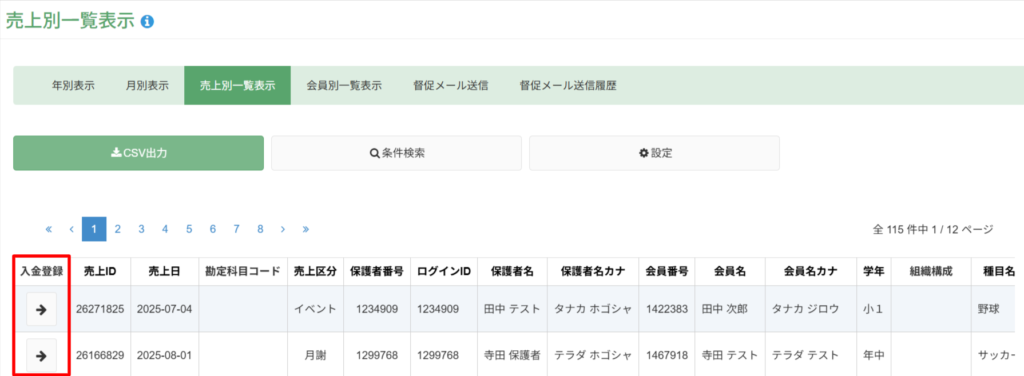Jump to first page with double-left arrow

(x=49, y=229)
